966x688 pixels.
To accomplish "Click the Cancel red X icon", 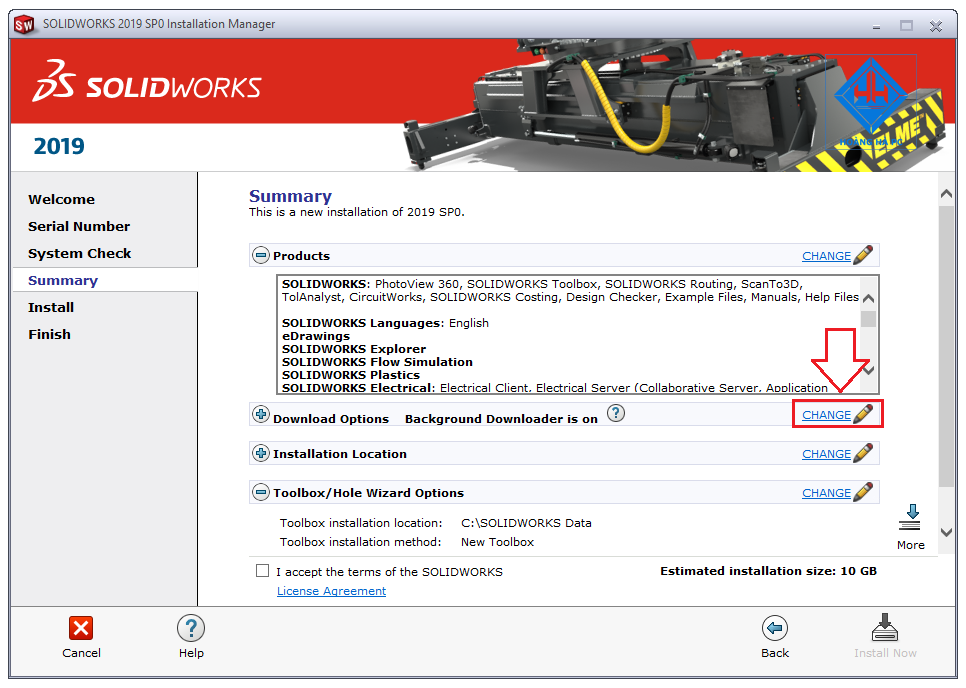I will tap(81, 627).
